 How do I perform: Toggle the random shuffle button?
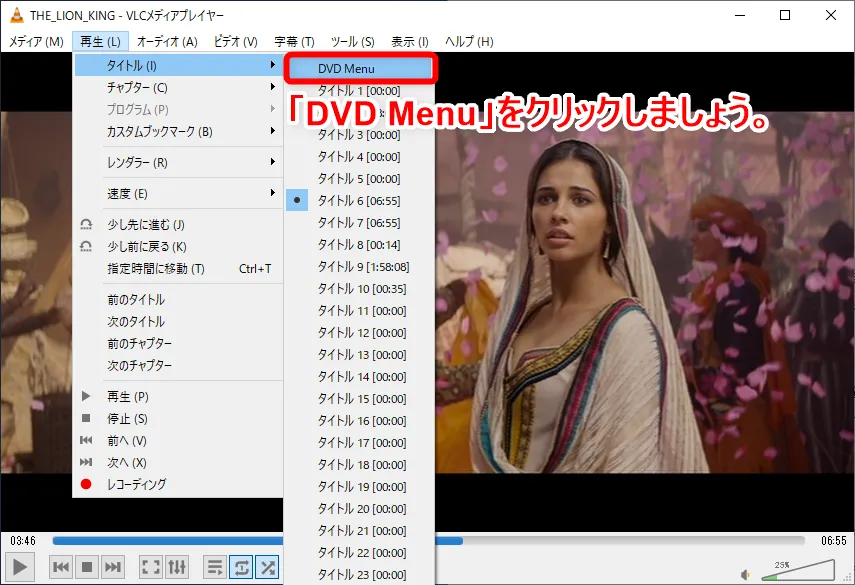[267, 568]
